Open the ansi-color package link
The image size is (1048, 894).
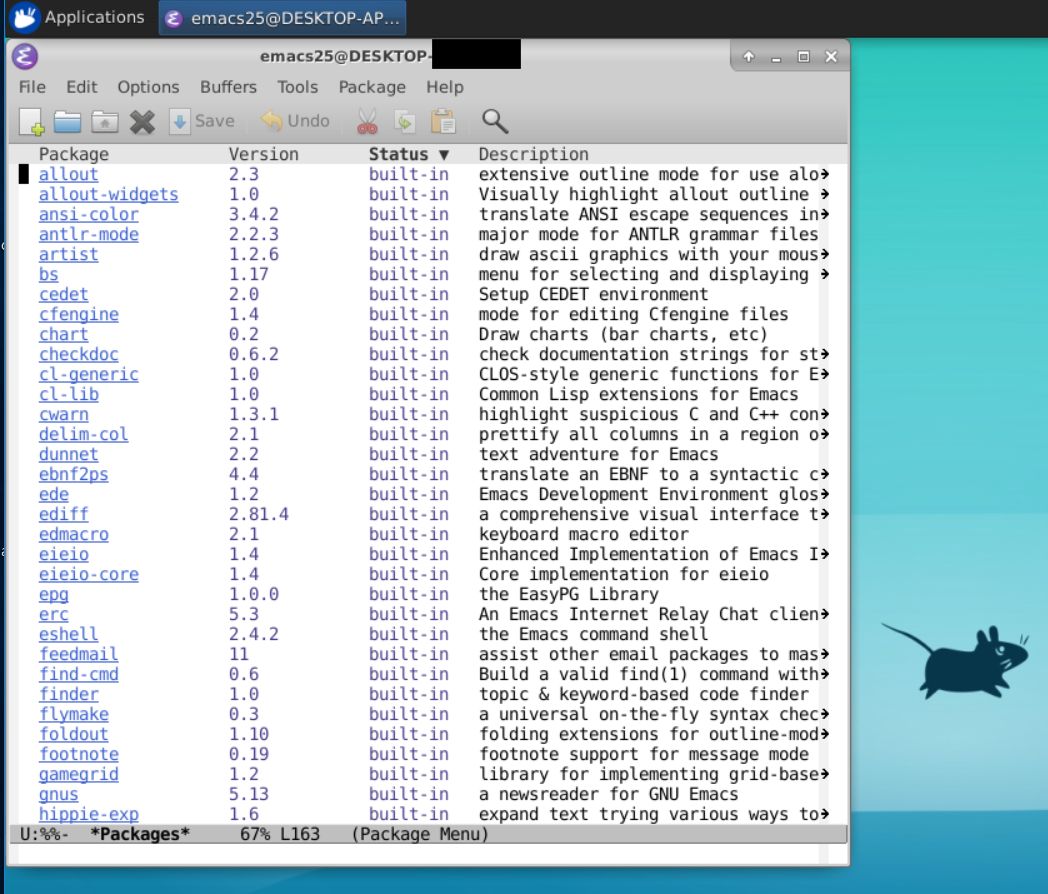pyautogui.click(x=88, y=214)
